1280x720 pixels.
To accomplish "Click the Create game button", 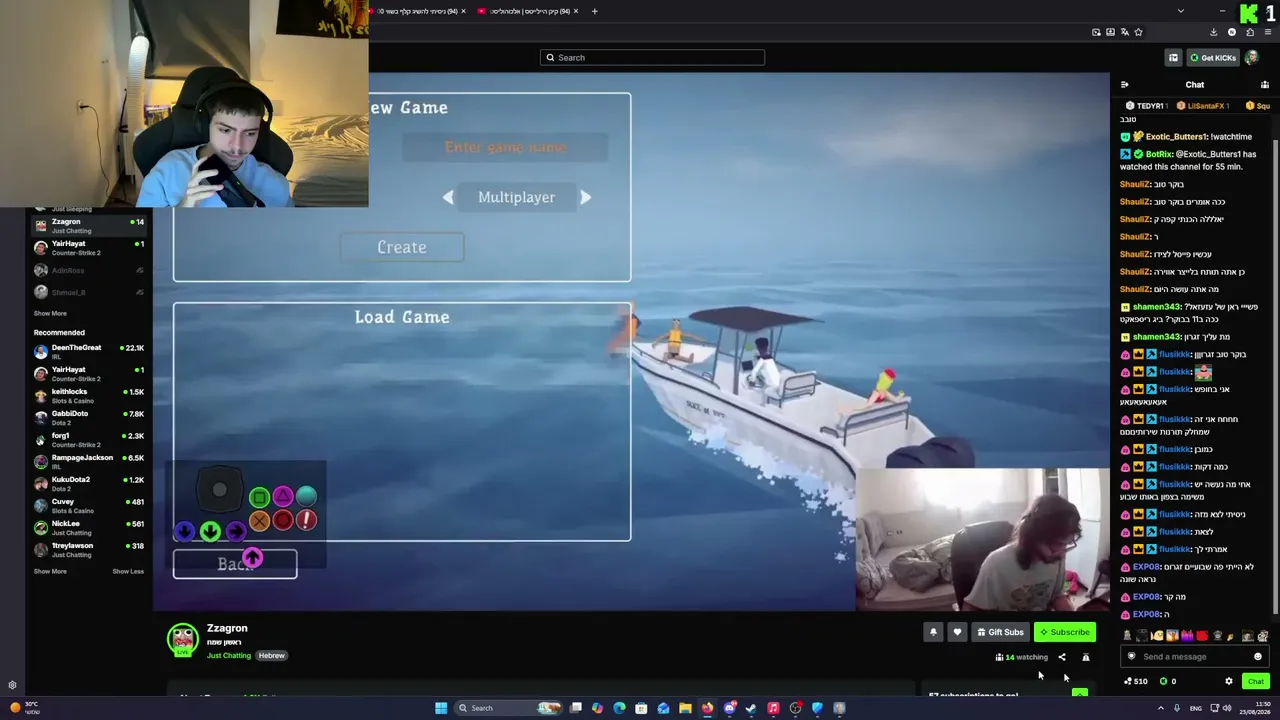I will 402,247.
